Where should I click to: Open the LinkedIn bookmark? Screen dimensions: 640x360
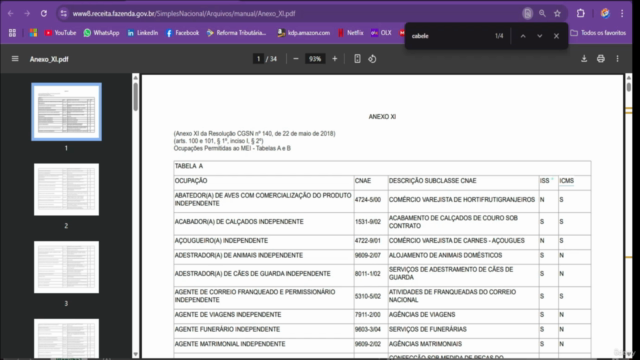142,33
